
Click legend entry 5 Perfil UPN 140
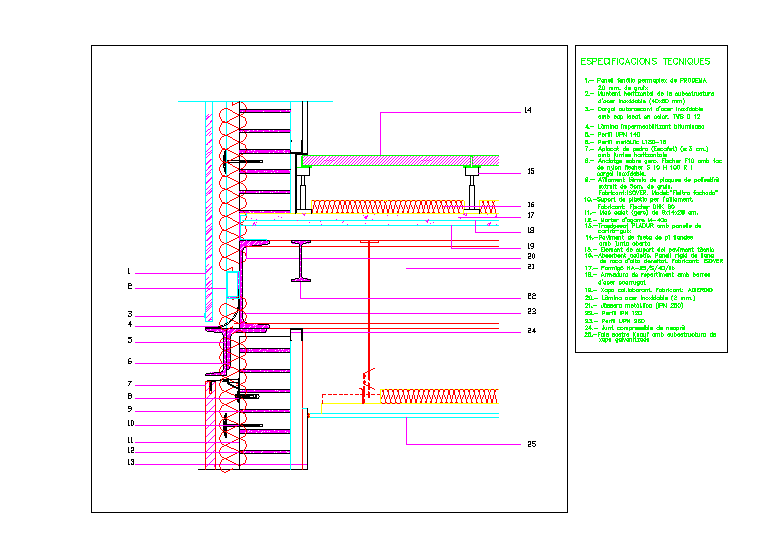pyautogui.click(x=613, y=134)
